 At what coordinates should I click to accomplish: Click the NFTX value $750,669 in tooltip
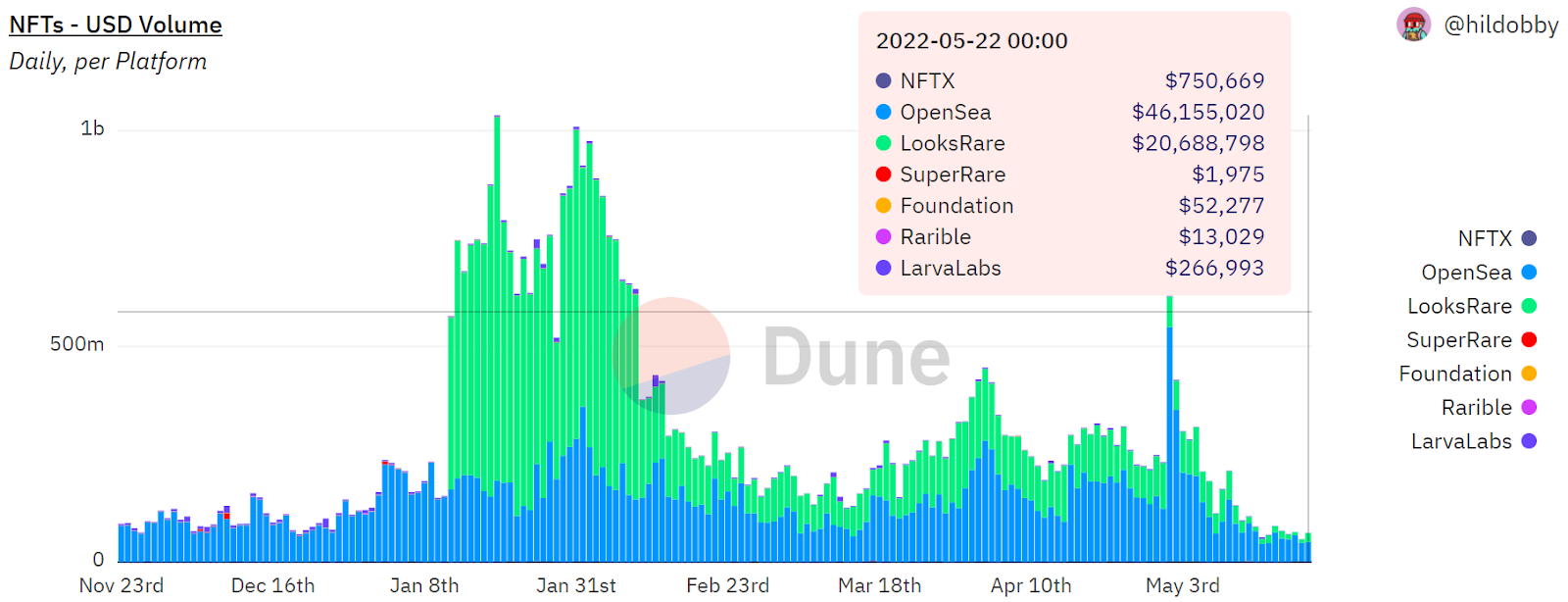coord(1214,80)
